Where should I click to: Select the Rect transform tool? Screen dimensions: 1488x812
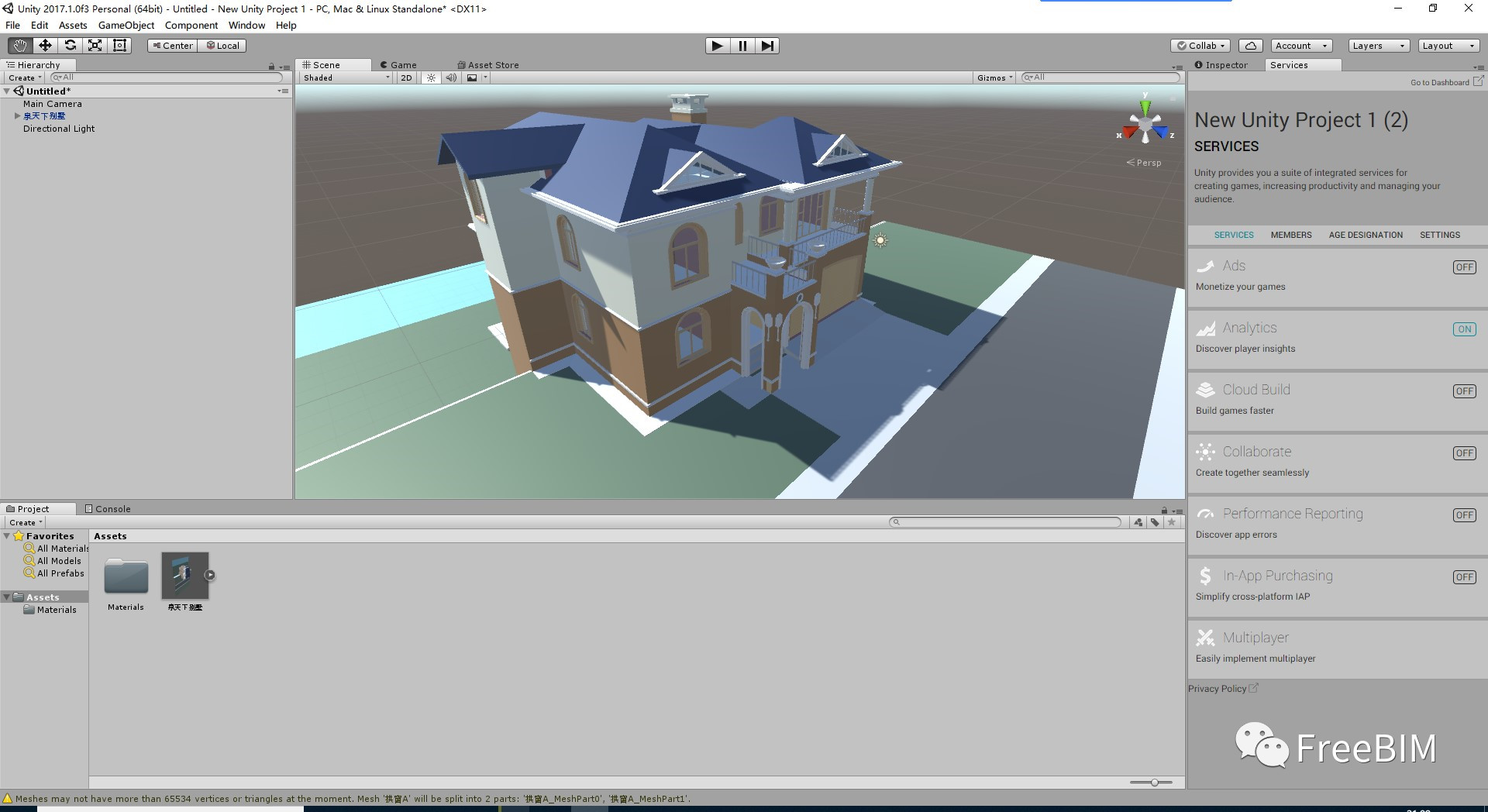point(119,46)
